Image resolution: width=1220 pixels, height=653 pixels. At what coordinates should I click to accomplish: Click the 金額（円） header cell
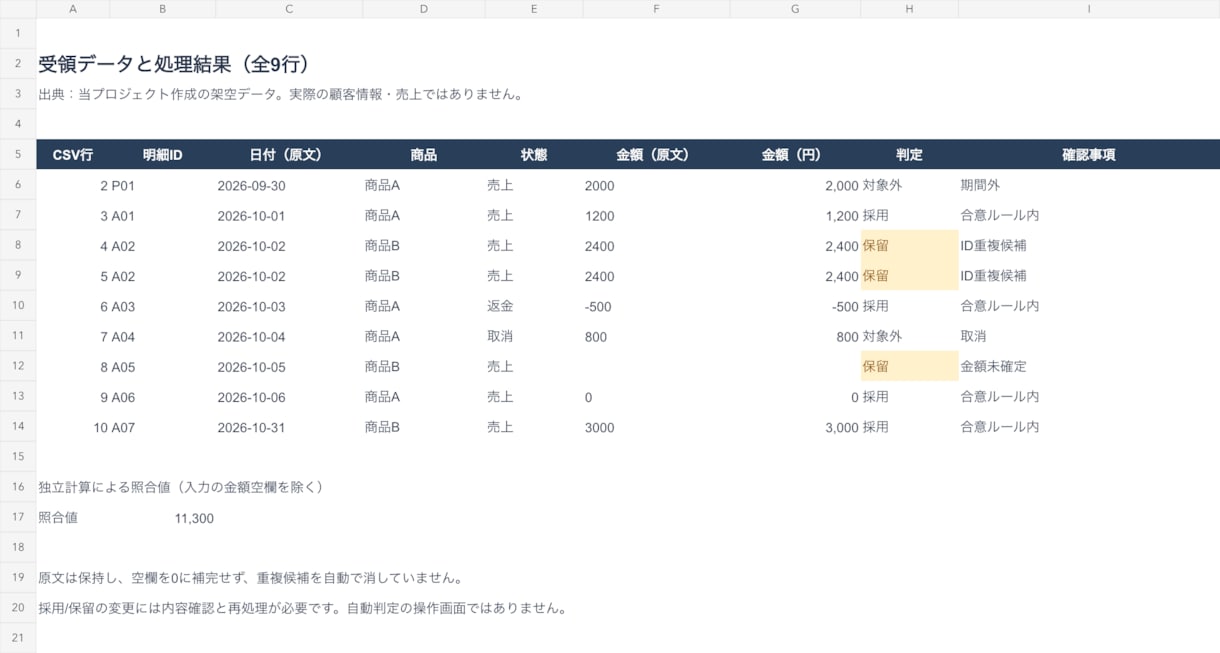(795, 155)
